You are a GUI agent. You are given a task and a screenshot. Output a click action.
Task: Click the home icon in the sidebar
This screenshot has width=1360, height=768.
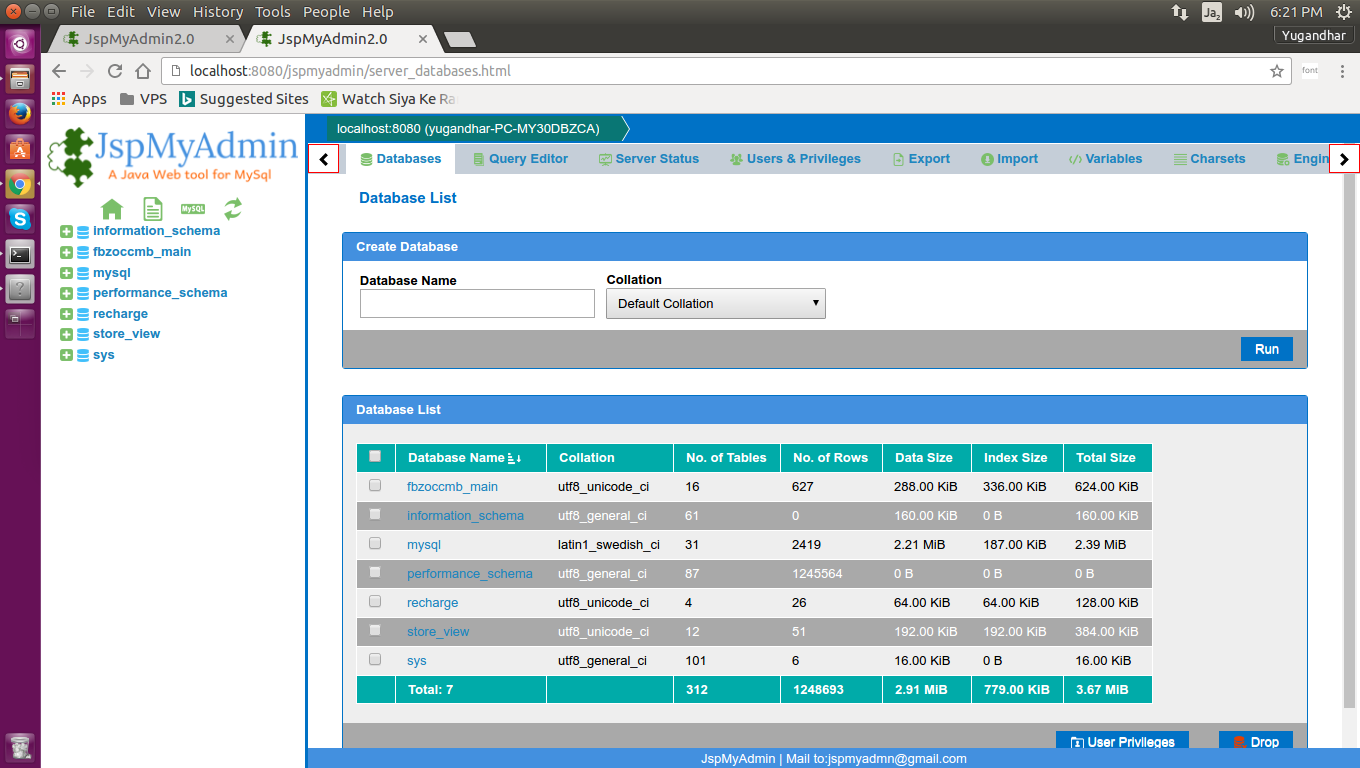pyautogui.click(x=112, y=209)
